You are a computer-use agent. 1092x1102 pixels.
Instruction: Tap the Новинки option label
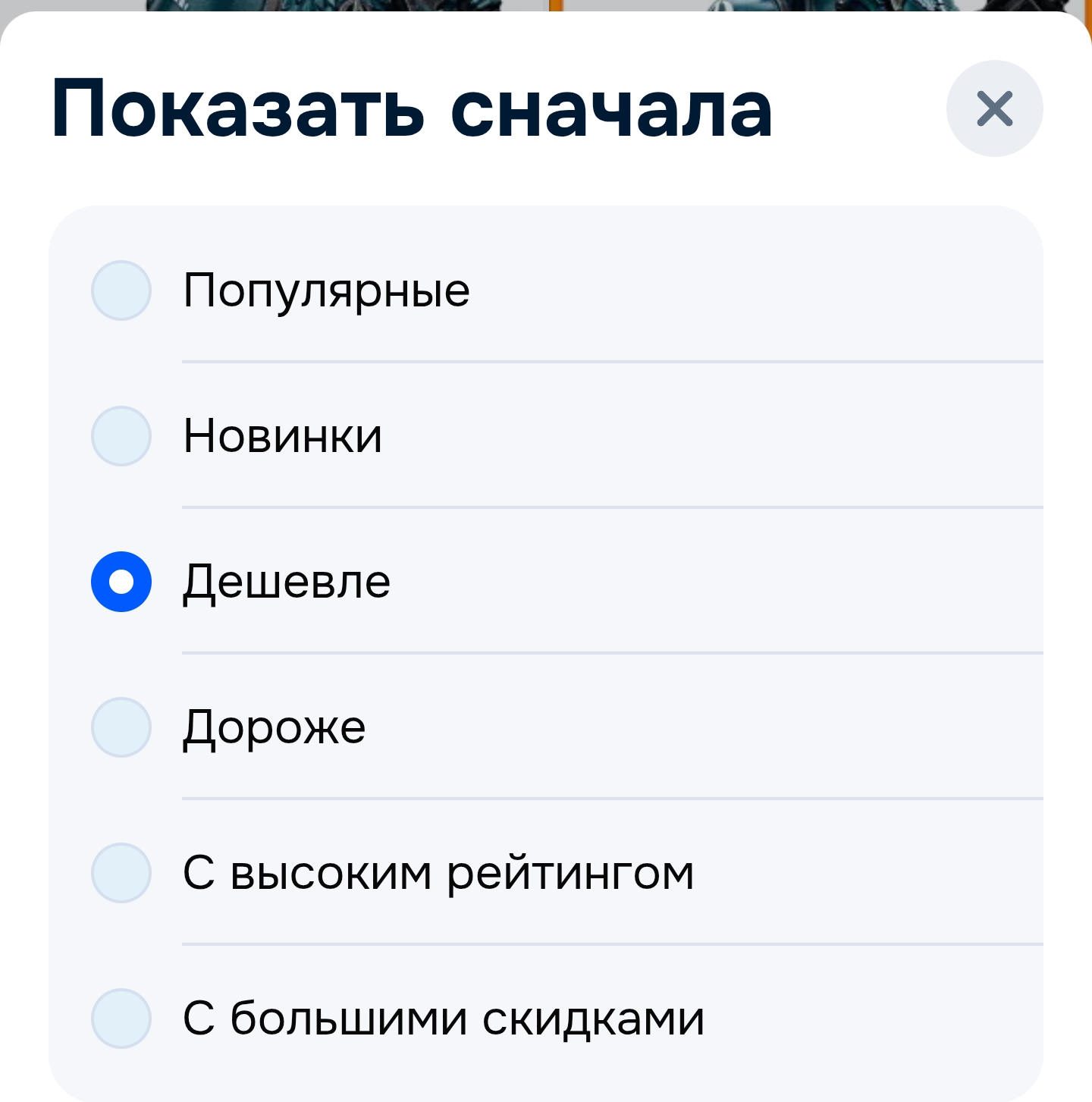283,436
